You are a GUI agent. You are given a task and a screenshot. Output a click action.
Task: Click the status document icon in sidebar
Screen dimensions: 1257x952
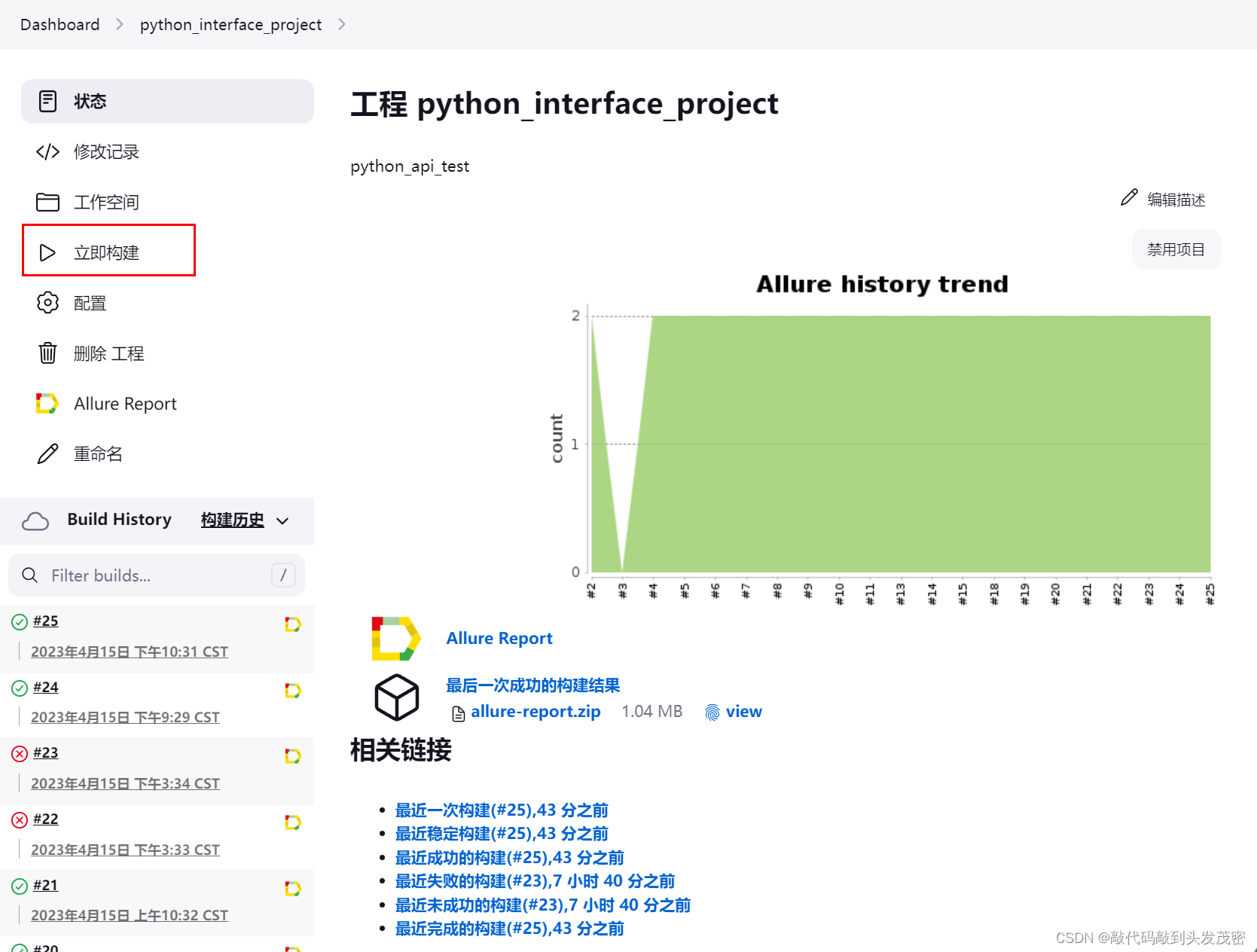[x=47, y=101]
